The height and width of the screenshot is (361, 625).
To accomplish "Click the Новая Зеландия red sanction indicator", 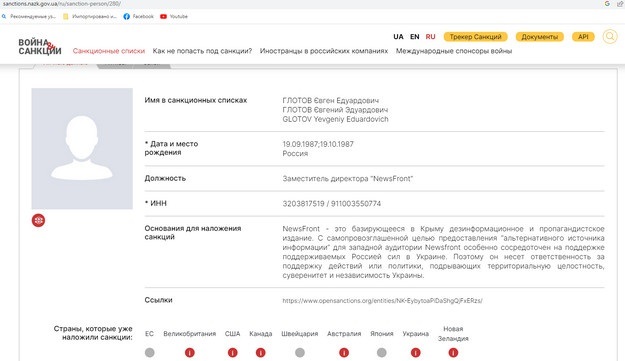I will (x=453, y=353).
